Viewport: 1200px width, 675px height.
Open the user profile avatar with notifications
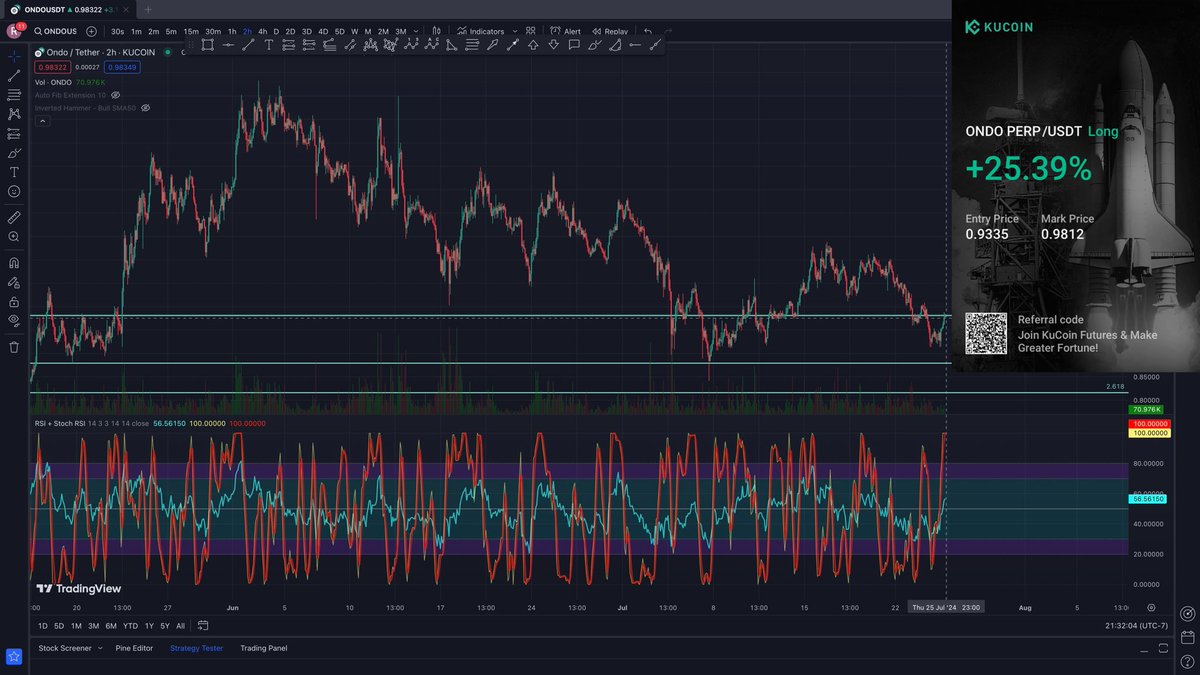15,30
